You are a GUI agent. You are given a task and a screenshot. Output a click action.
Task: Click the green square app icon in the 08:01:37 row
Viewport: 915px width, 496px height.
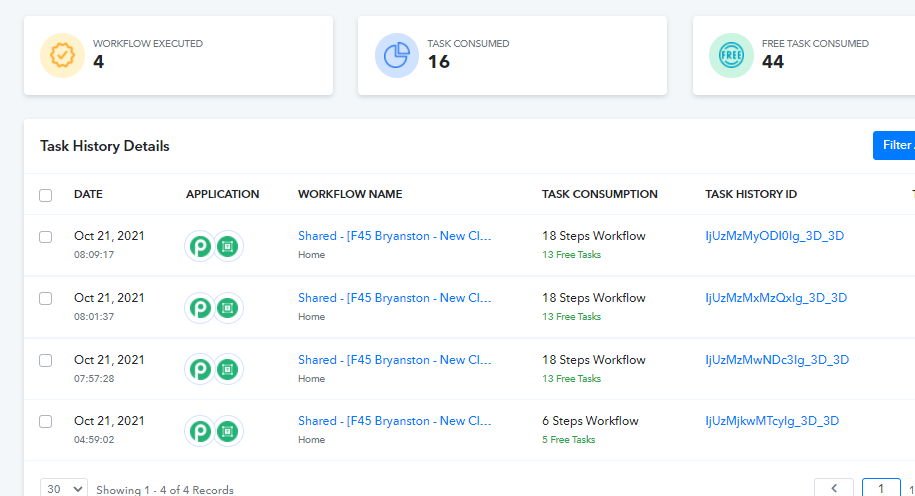click(228, 308)
